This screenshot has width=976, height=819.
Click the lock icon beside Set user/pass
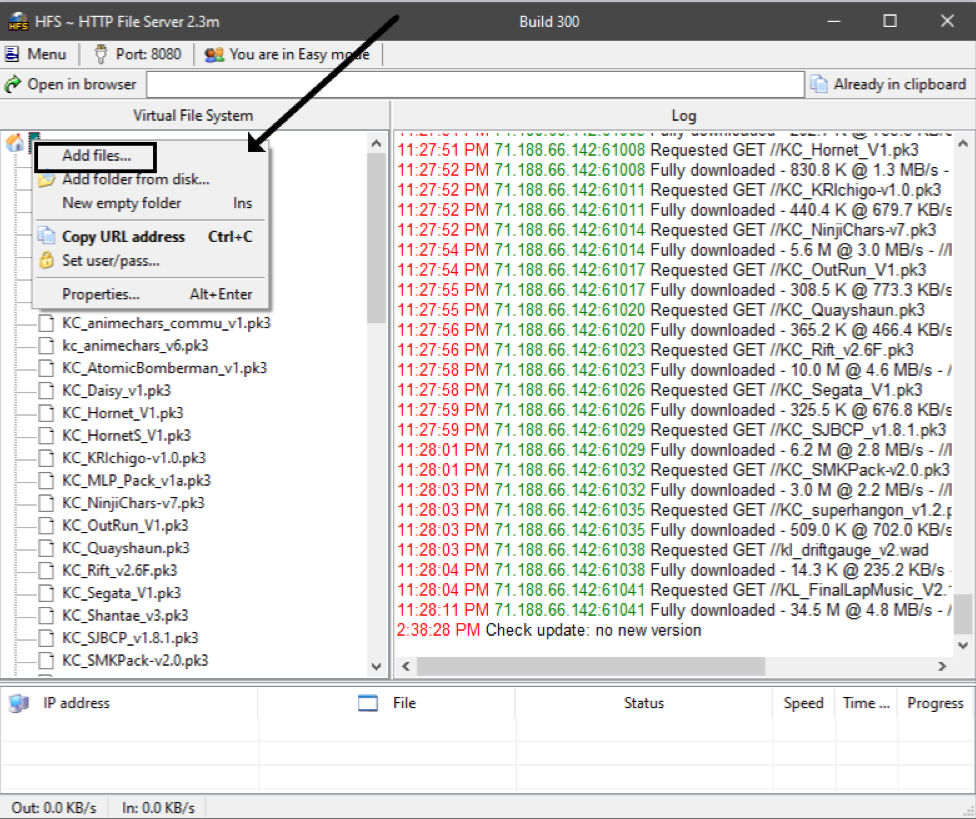coord(46,260)
